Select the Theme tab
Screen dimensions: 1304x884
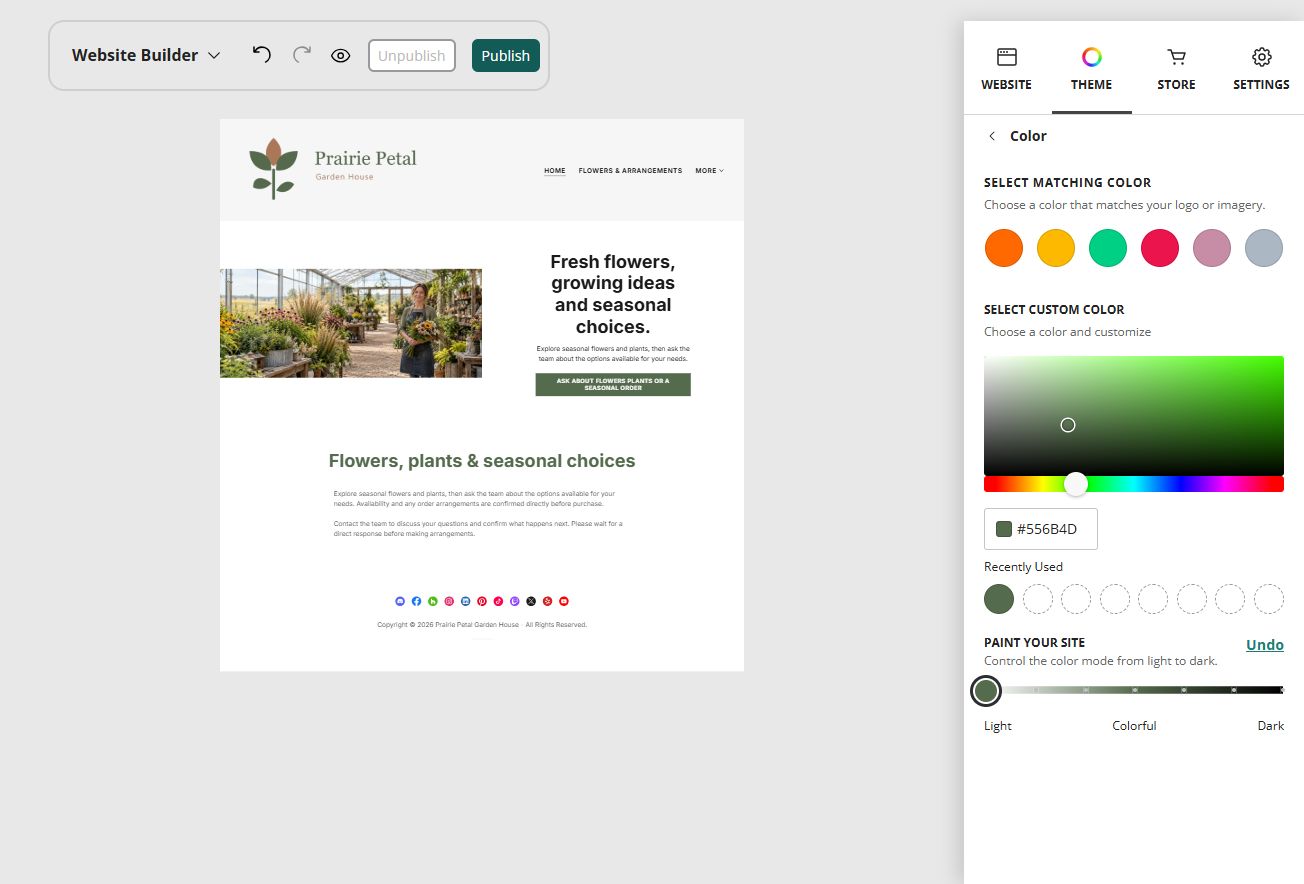tap(1091, 69)
